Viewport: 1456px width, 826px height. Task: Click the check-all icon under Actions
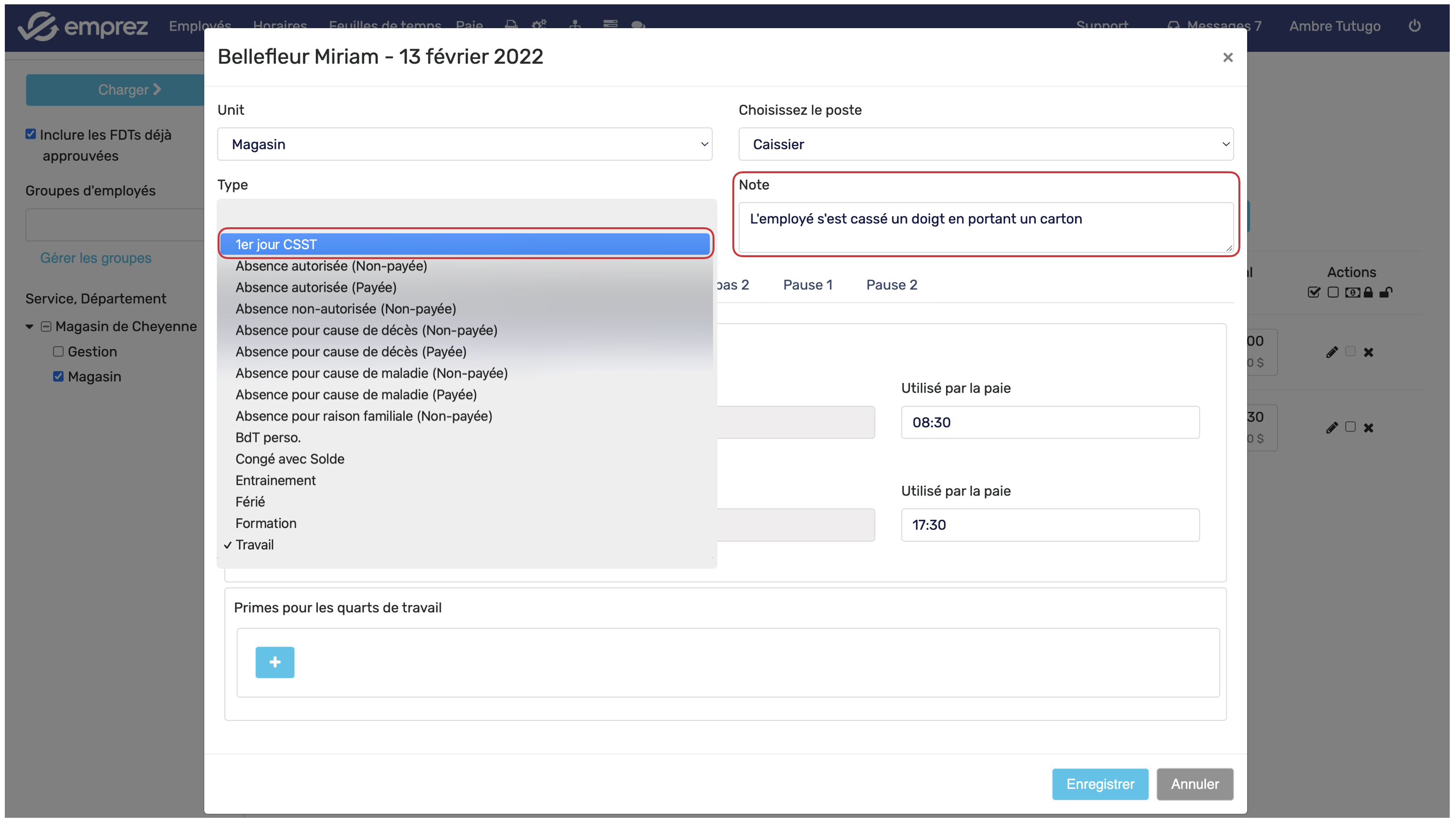click(1314, 292)
